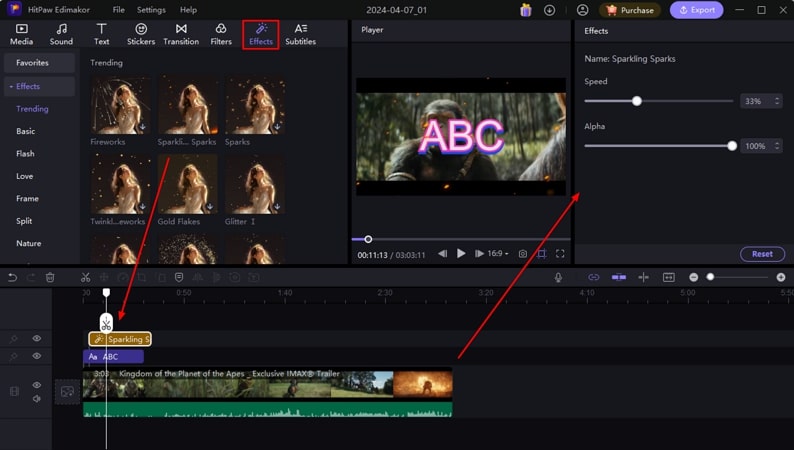Mute the main video track audio

[x=36, y=398]
